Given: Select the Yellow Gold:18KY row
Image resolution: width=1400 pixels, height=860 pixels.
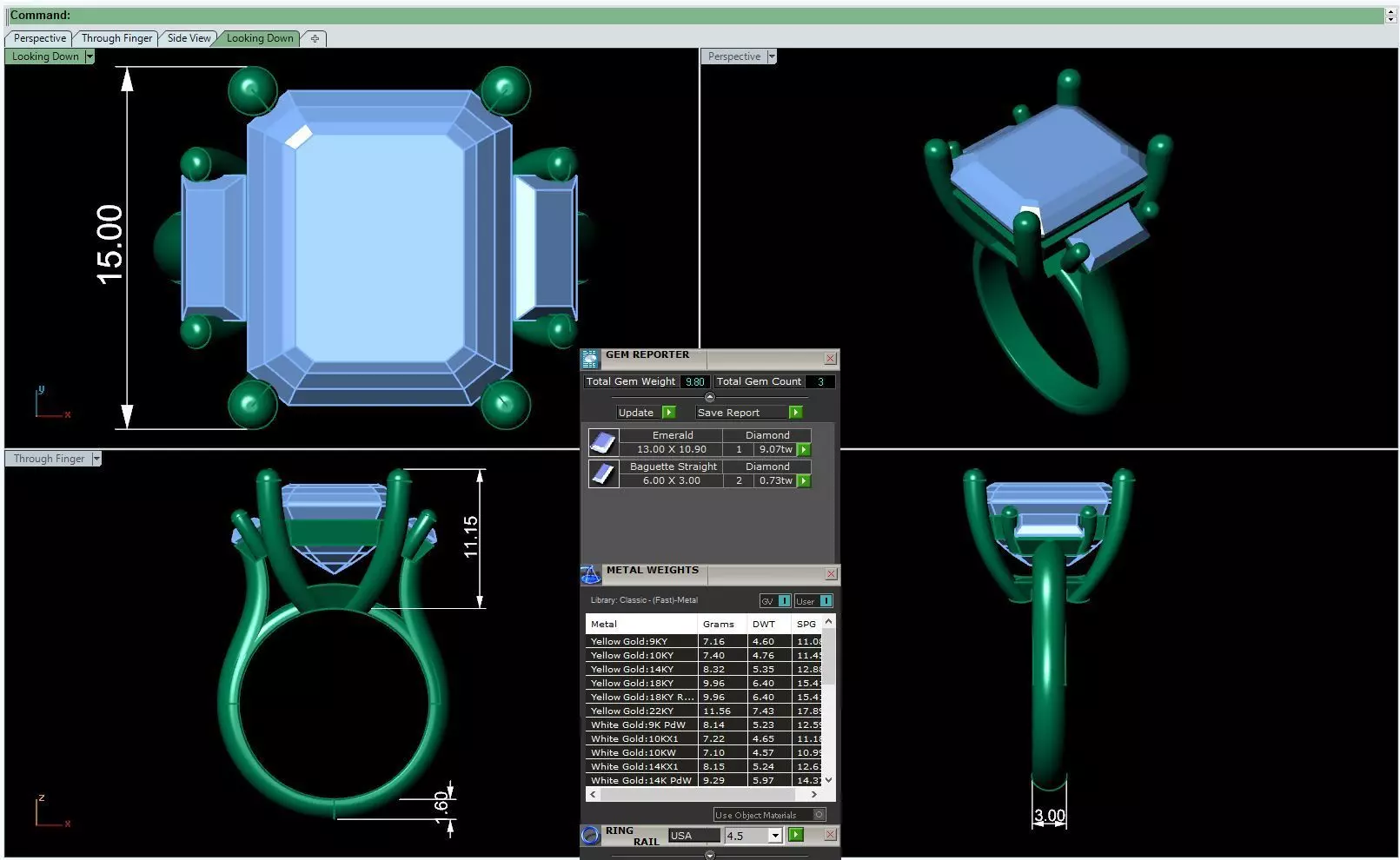Looking at the screenshot, I should coord(704,683).
